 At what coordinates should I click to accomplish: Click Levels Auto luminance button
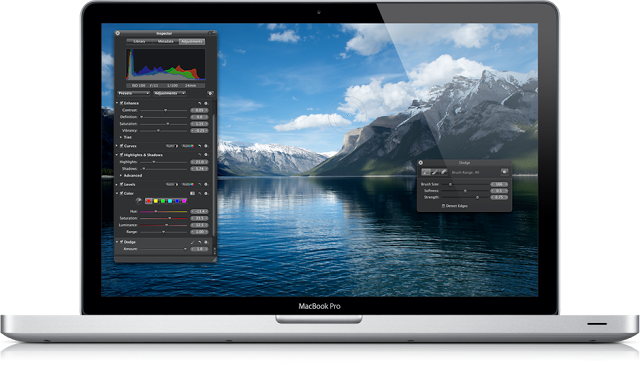(171, 184)
